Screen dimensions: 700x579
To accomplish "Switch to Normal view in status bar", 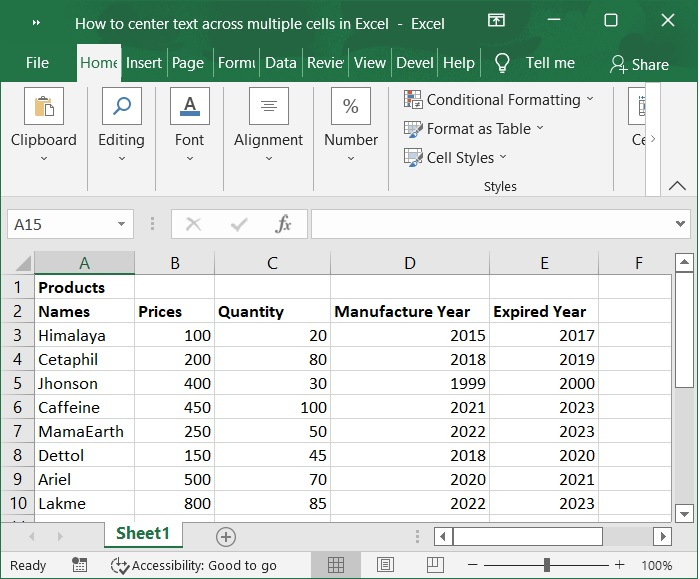I will click(x=336, y=565).
